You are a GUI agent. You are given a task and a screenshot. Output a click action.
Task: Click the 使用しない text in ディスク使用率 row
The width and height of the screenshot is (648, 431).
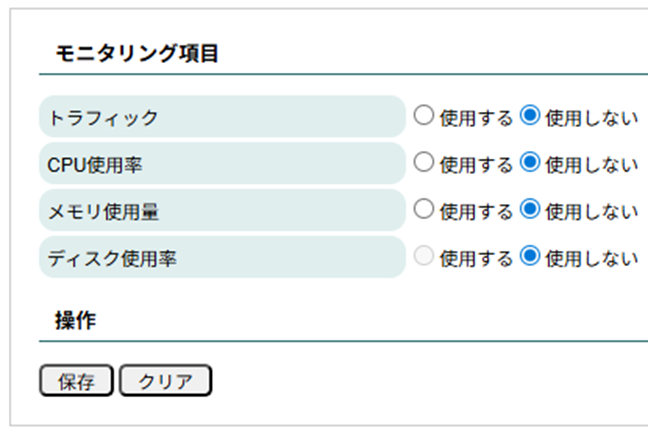(x=591, y=258)
